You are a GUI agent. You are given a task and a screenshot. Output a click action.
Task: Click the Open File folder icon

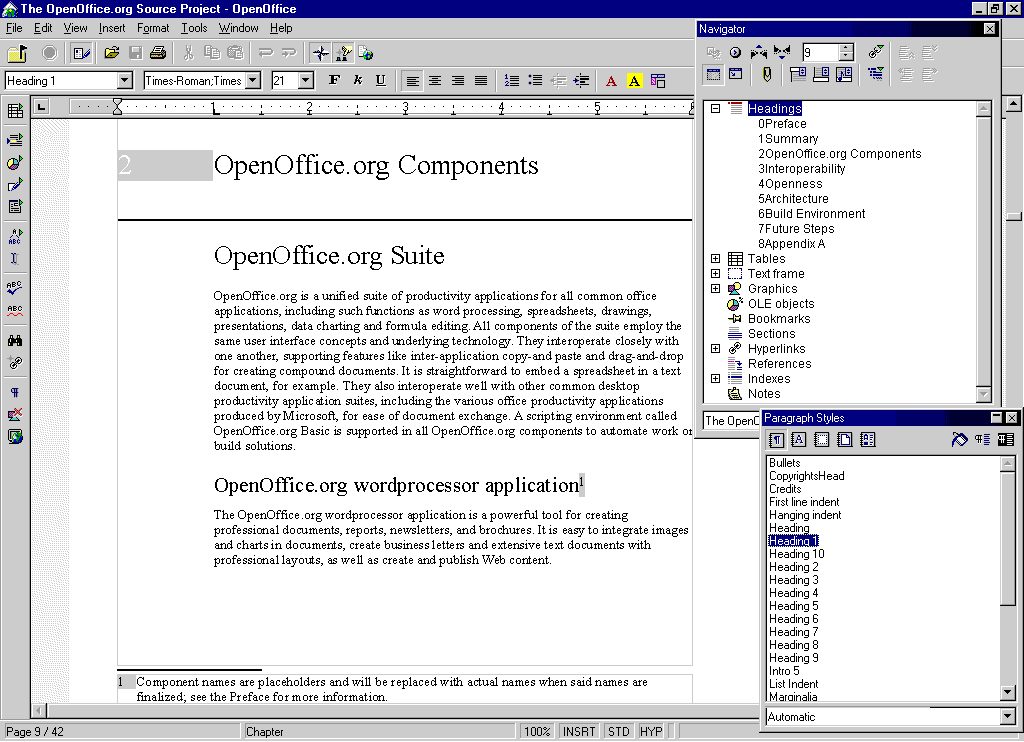tap(112, 53)
